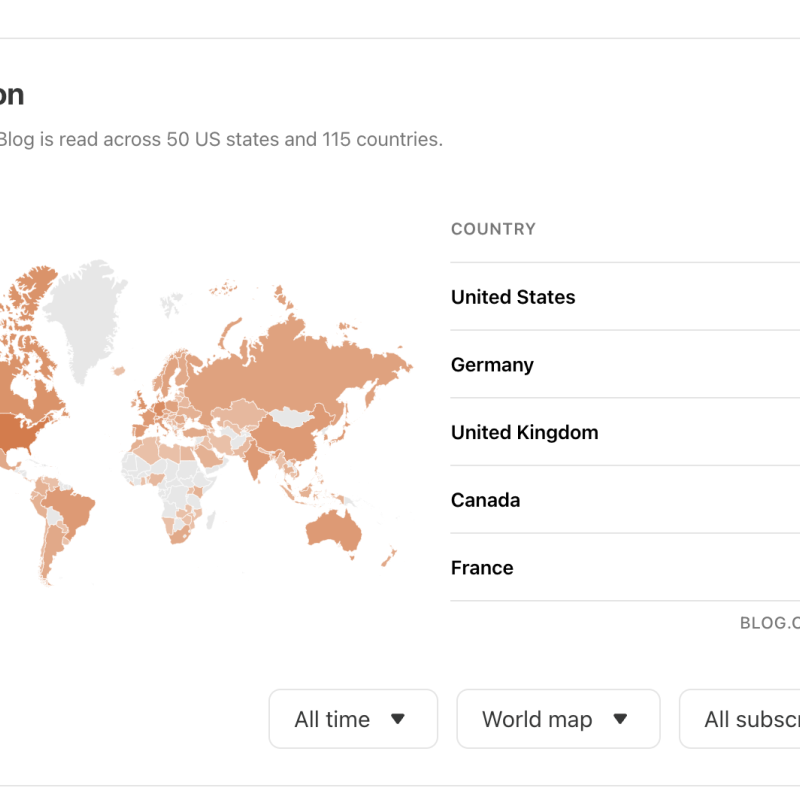Open the blog link under country list
The height and width of the screenshot is (800, 800).
click(x=770, y=623)
